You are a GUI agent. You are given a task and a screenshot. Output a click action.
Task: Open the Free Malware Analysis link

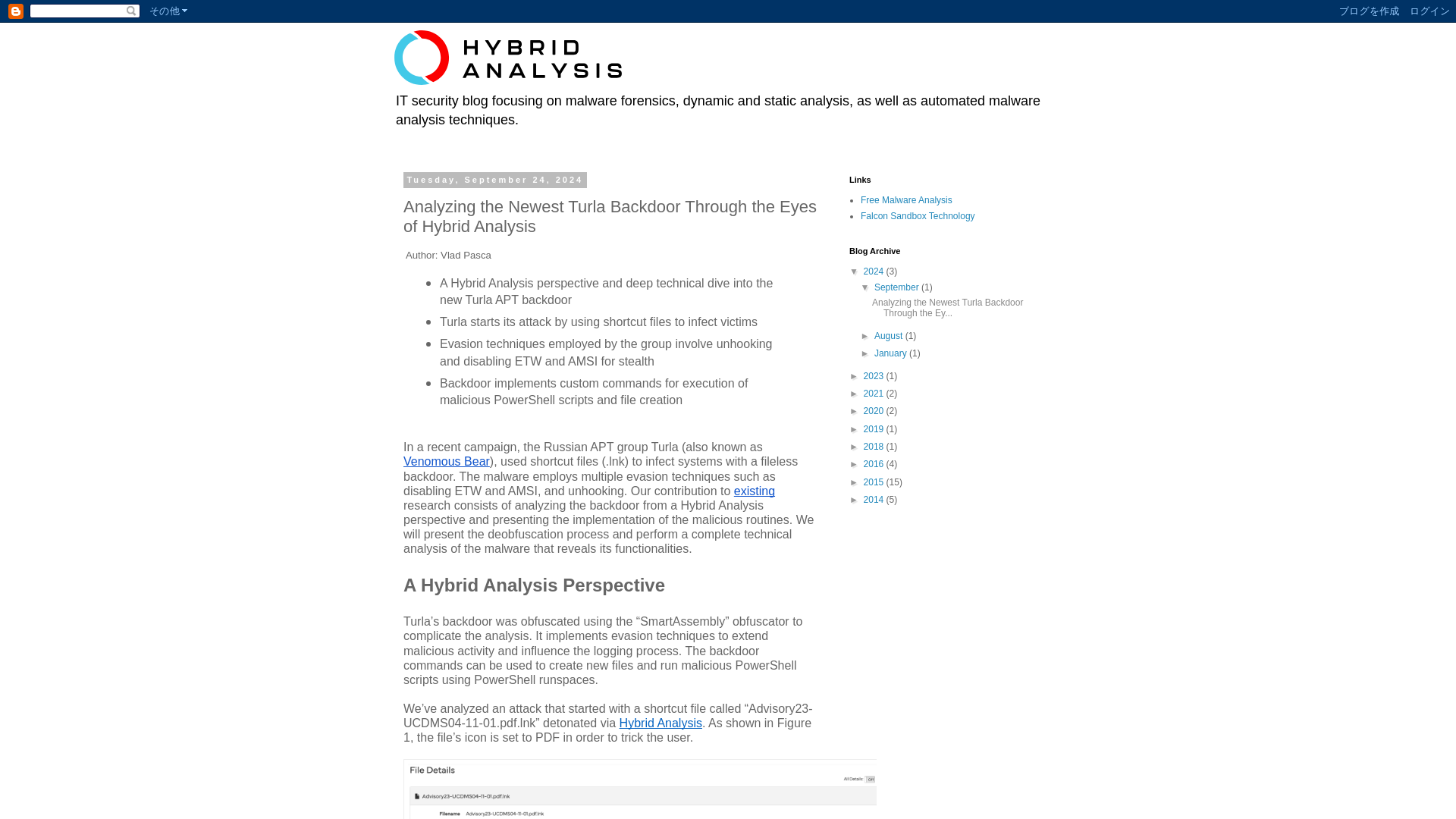point(906,199)
